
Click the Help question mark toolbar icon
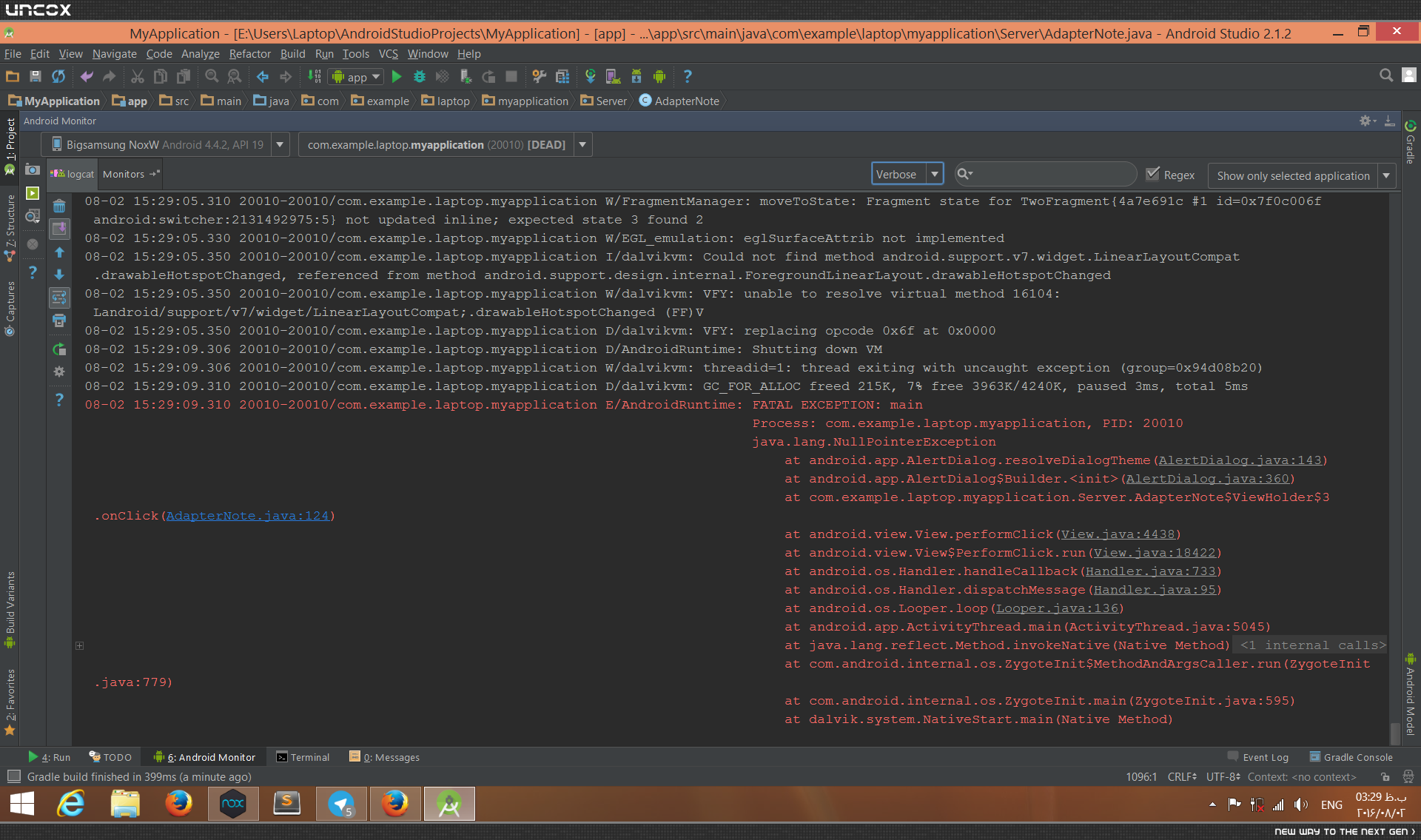688,76
